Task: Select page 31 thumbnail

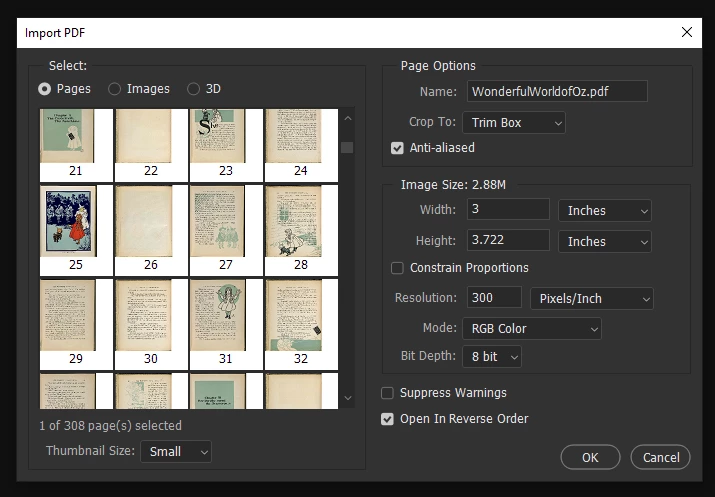Action: pyautogui.click(x=226, y=324)
